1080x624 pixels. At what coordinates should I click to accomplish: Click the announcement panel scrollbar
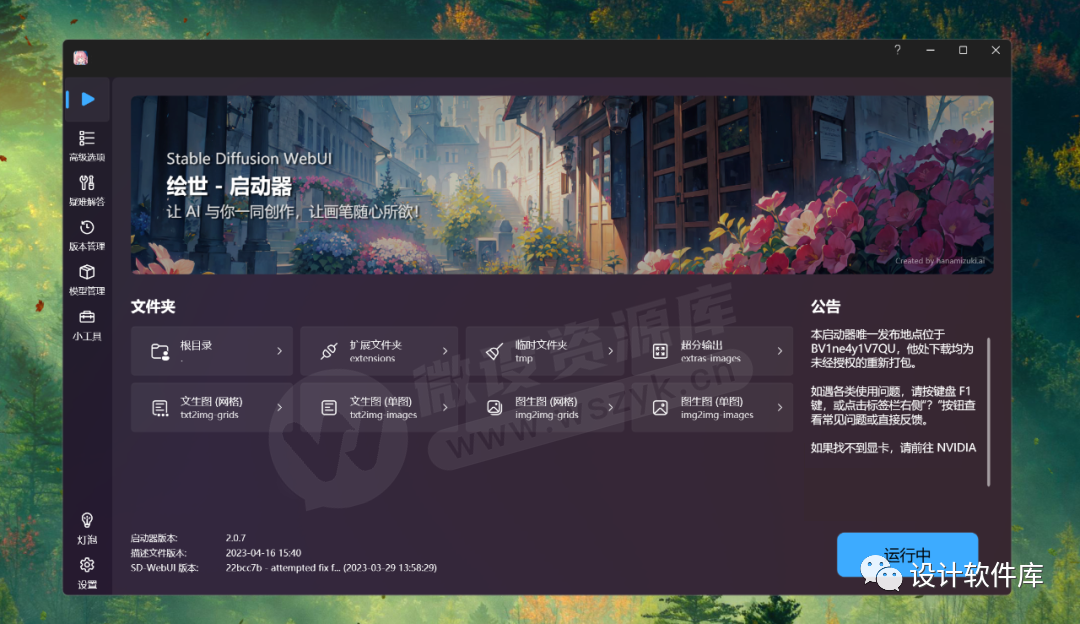988,412
